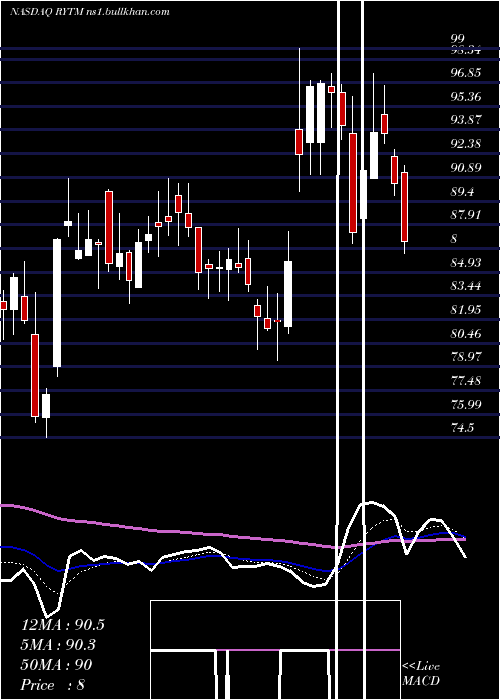The width and height of the screenshot is (500, 700).
Task: Click the 77.48 price axis label
Action: coord(466,381)
